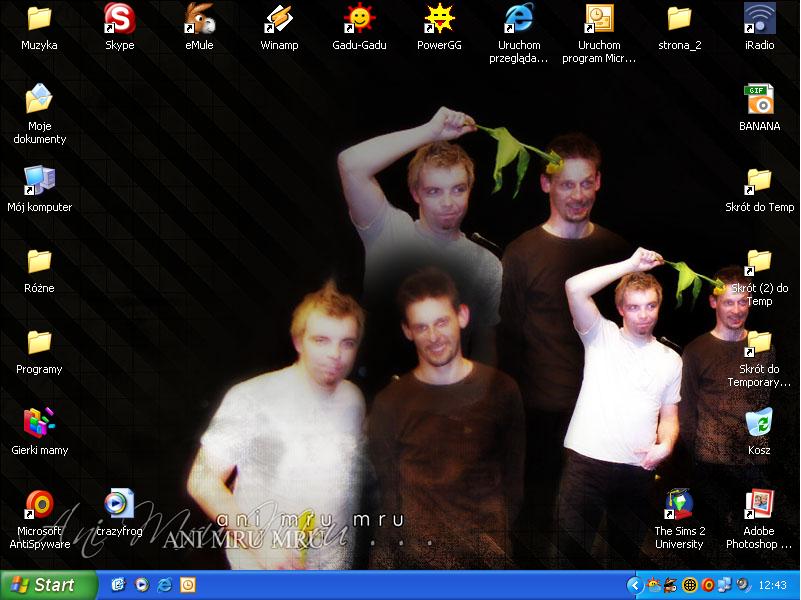This screenshot has height=600, width=801.
Task: Select the 'Uruchom program Micr...' Outlook shortcut
Action: [x=599, y=33]
